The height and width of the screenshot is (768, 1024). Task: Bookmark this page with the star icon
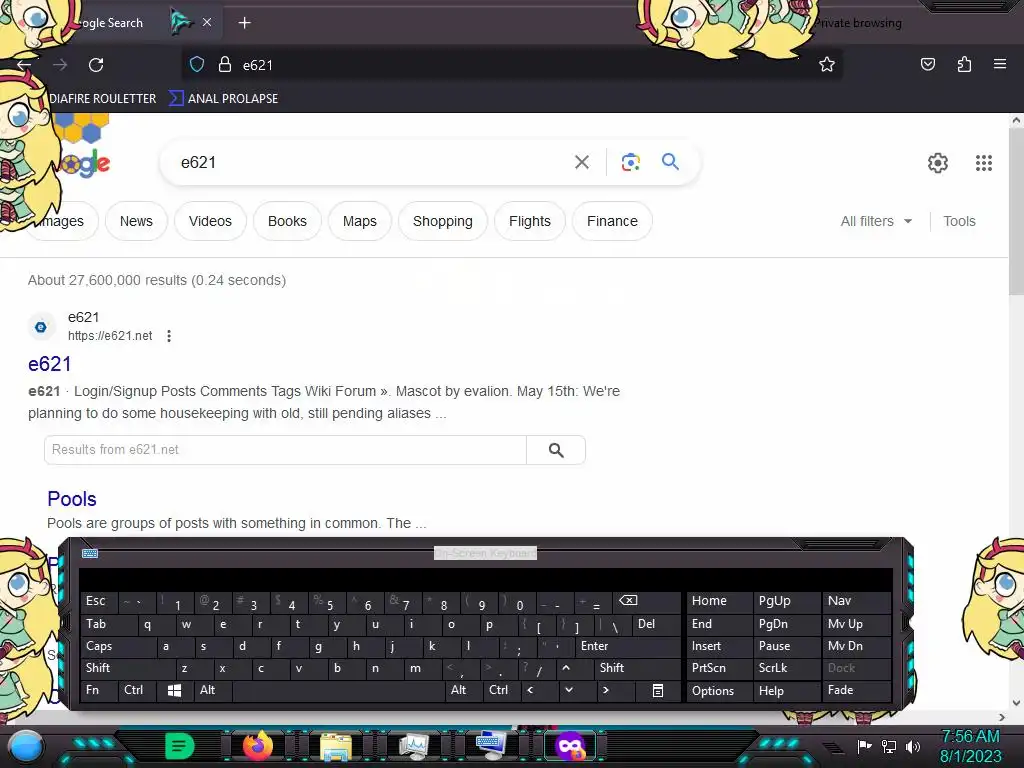click(x=827, y=64)
